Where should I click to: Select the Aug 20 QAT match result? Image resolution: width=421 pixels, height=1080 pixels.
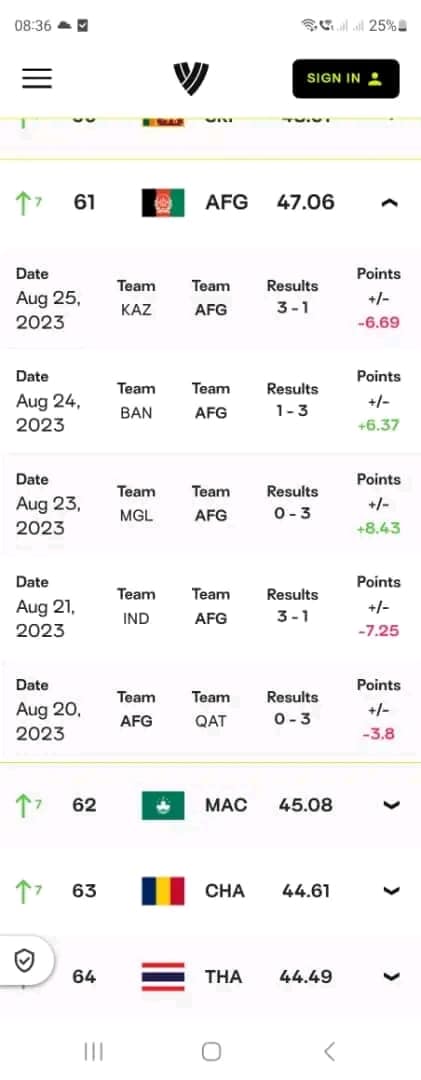[292, 719]
